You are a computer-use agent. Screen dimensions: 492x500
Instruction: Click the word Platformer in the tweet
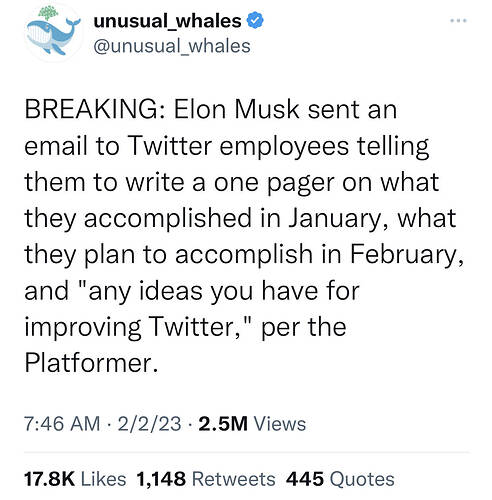88,363
